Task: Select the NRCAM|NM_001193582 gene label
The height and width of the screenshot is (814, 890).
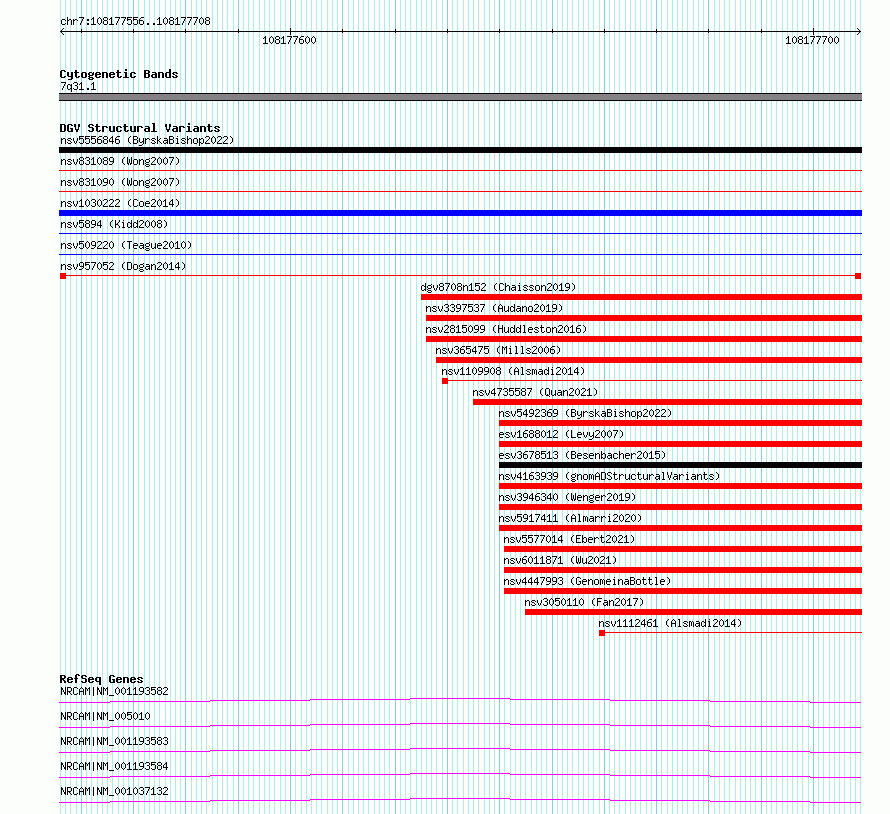Action: [114, 691]
